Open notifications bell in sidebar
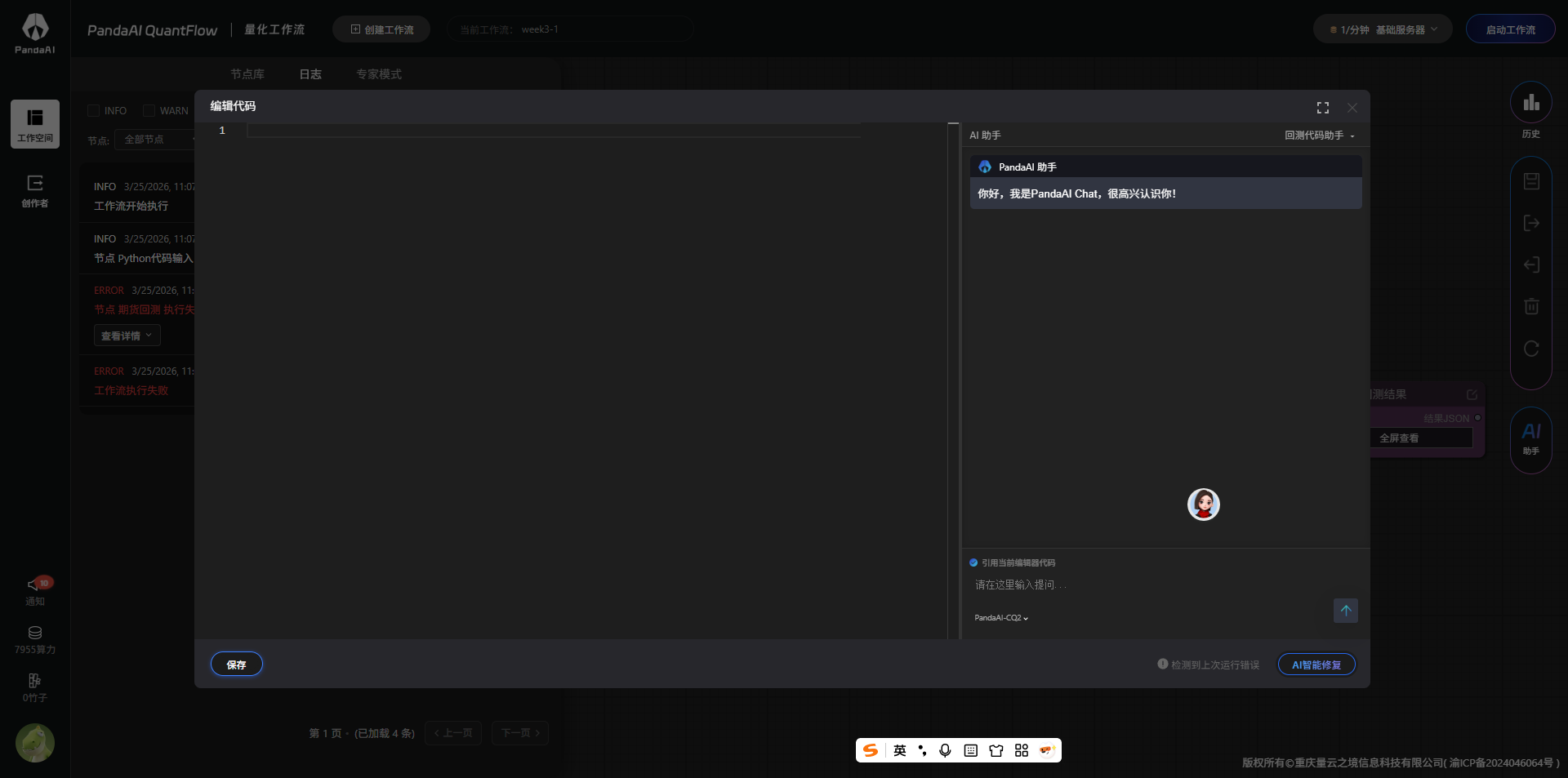The height and width of the screenshot is (778, 1568). (35, 590)
